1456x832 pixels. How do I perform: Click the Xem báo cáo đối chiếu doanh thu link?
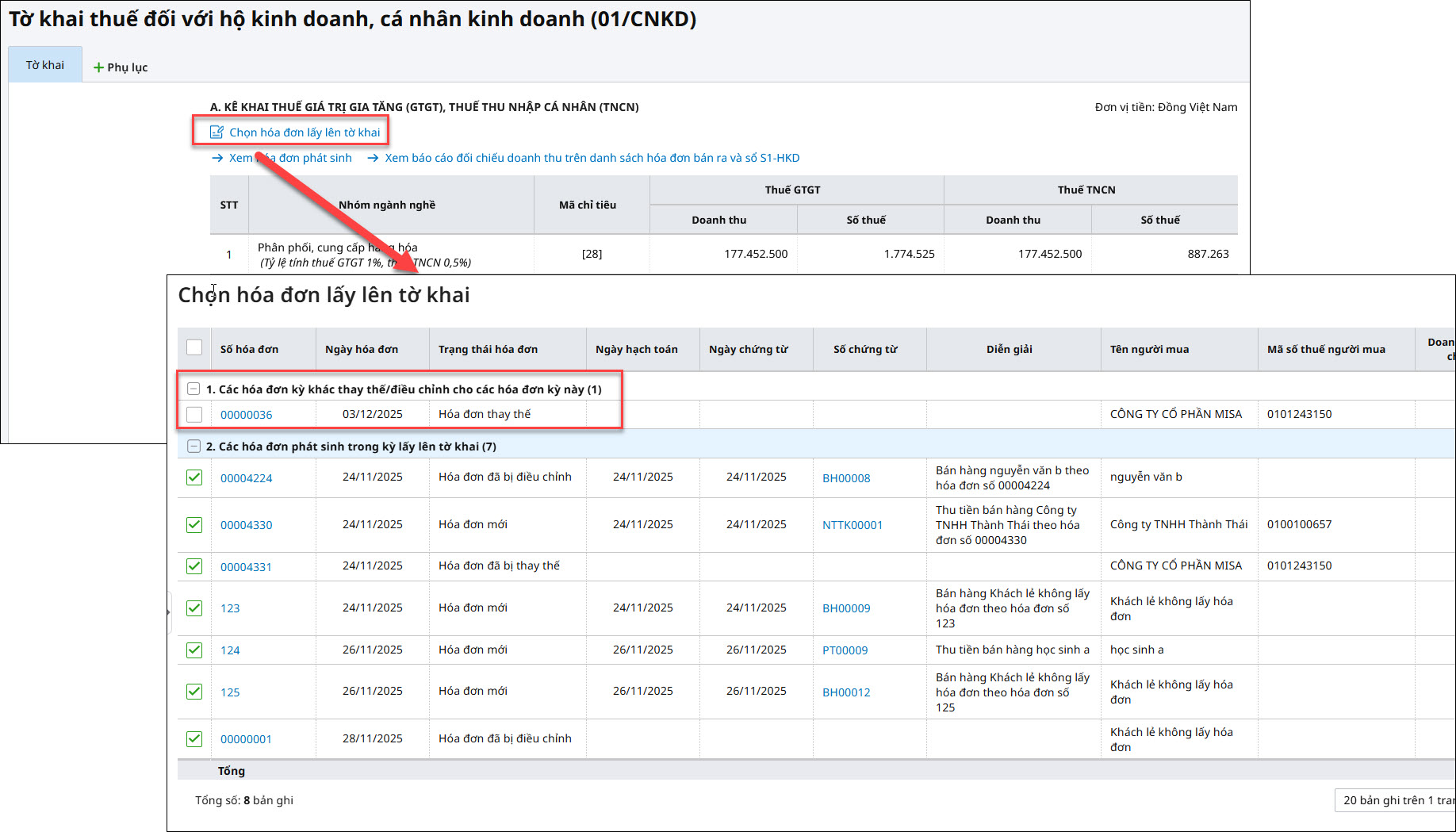click(x=592, y=158)
